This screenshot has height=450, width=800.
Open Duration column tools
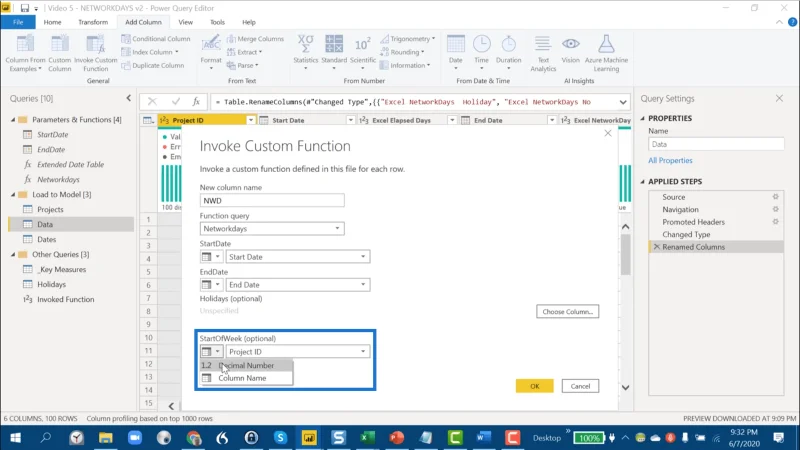pos(508,53)
